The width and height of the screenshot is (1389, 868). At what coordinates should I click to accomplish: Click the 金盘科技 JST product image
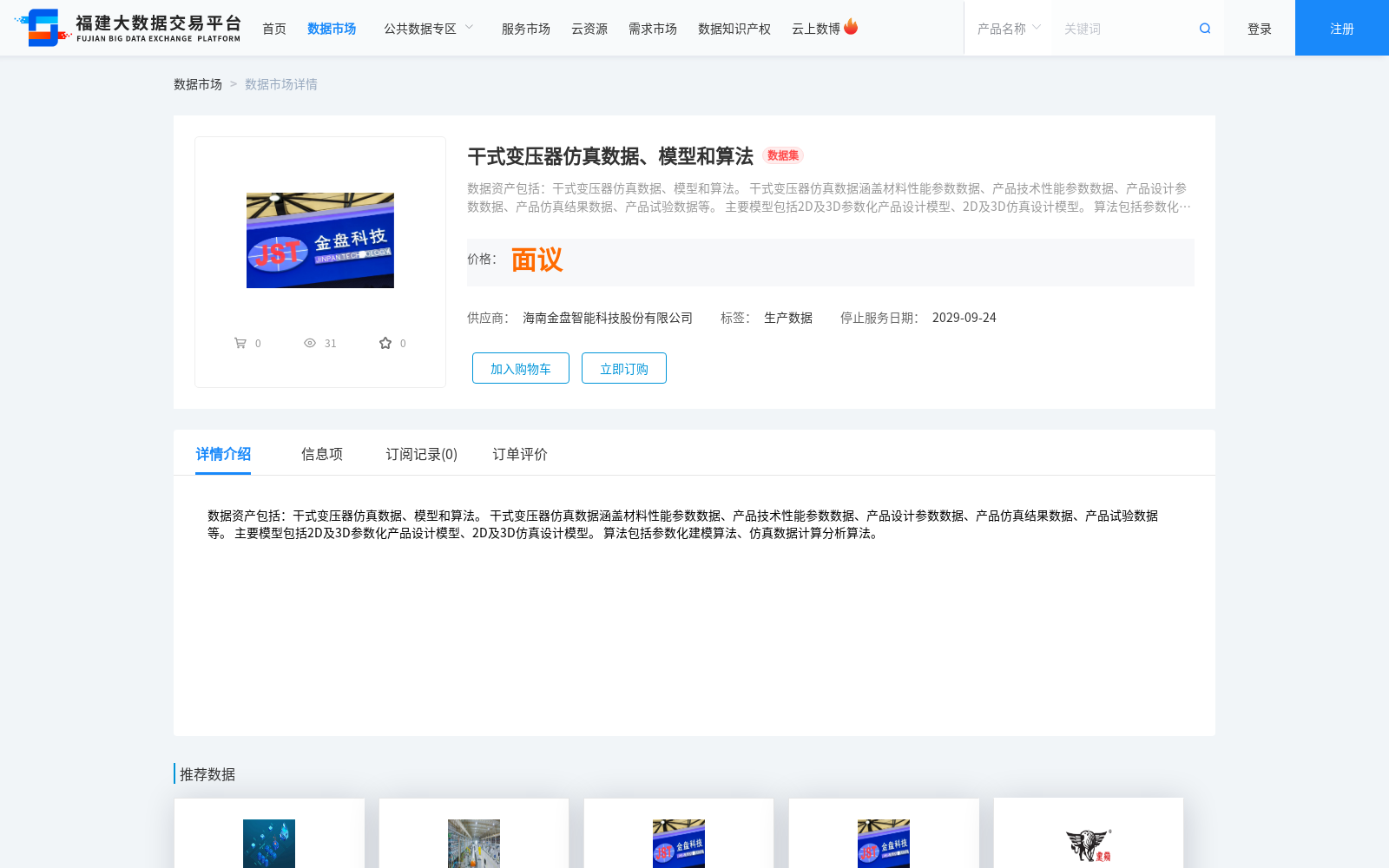tap(320, 240)
